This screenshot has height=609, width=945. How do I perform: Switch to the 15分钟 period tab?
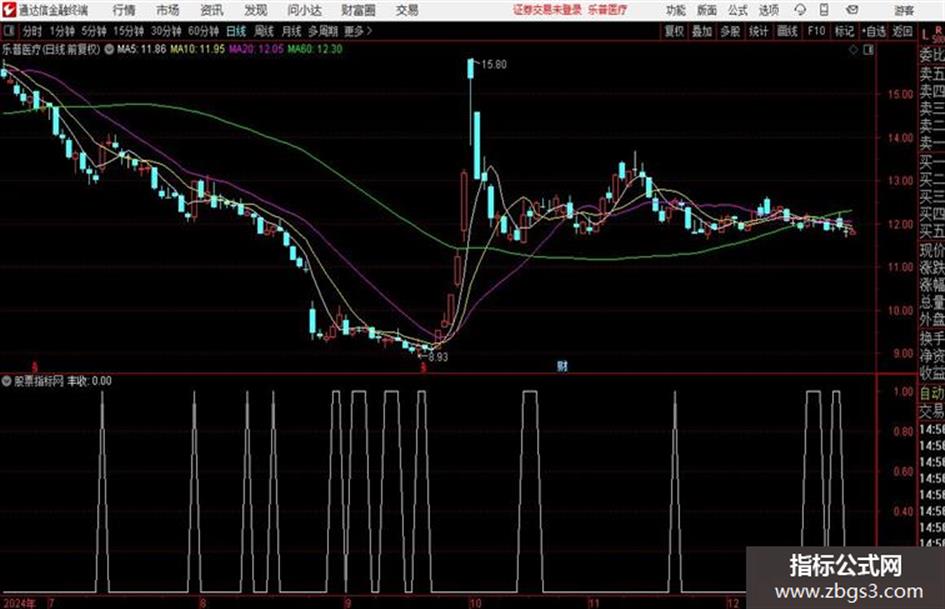[x=129, y=31]
